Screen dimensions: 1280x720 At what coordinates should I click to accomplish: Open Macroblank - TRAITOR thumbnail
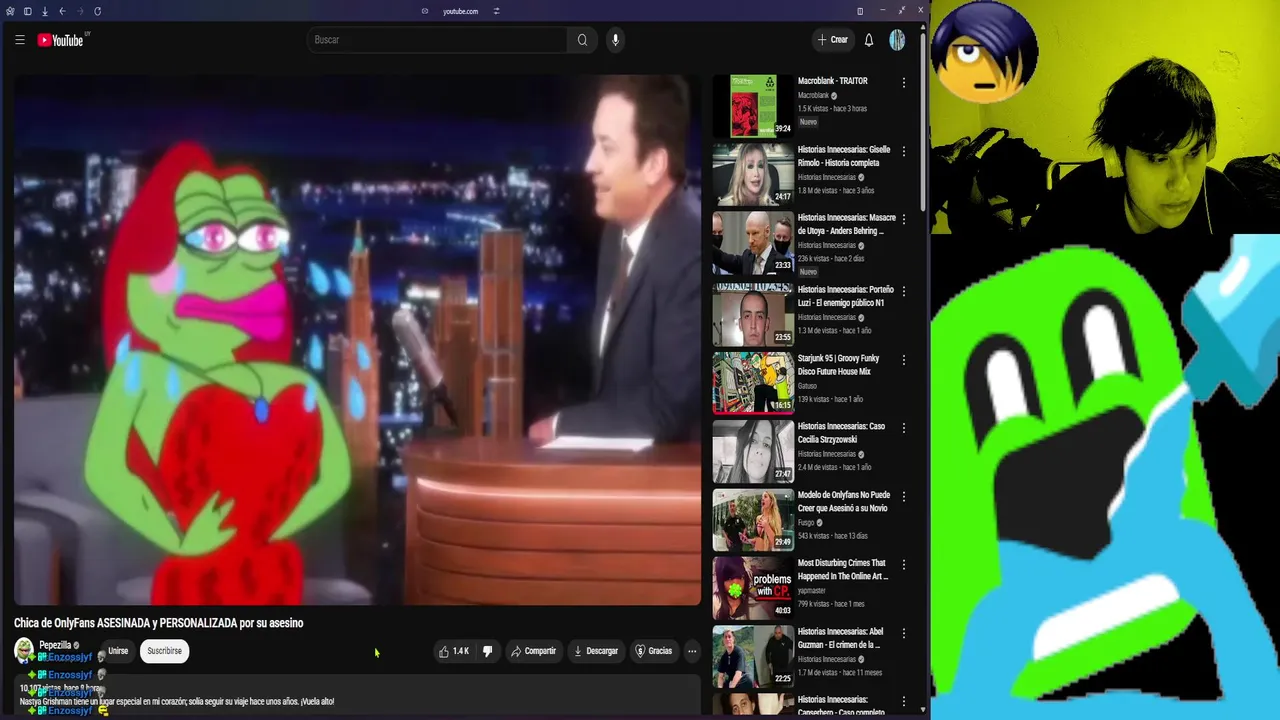pyautogui.click(x=753, y=105)
